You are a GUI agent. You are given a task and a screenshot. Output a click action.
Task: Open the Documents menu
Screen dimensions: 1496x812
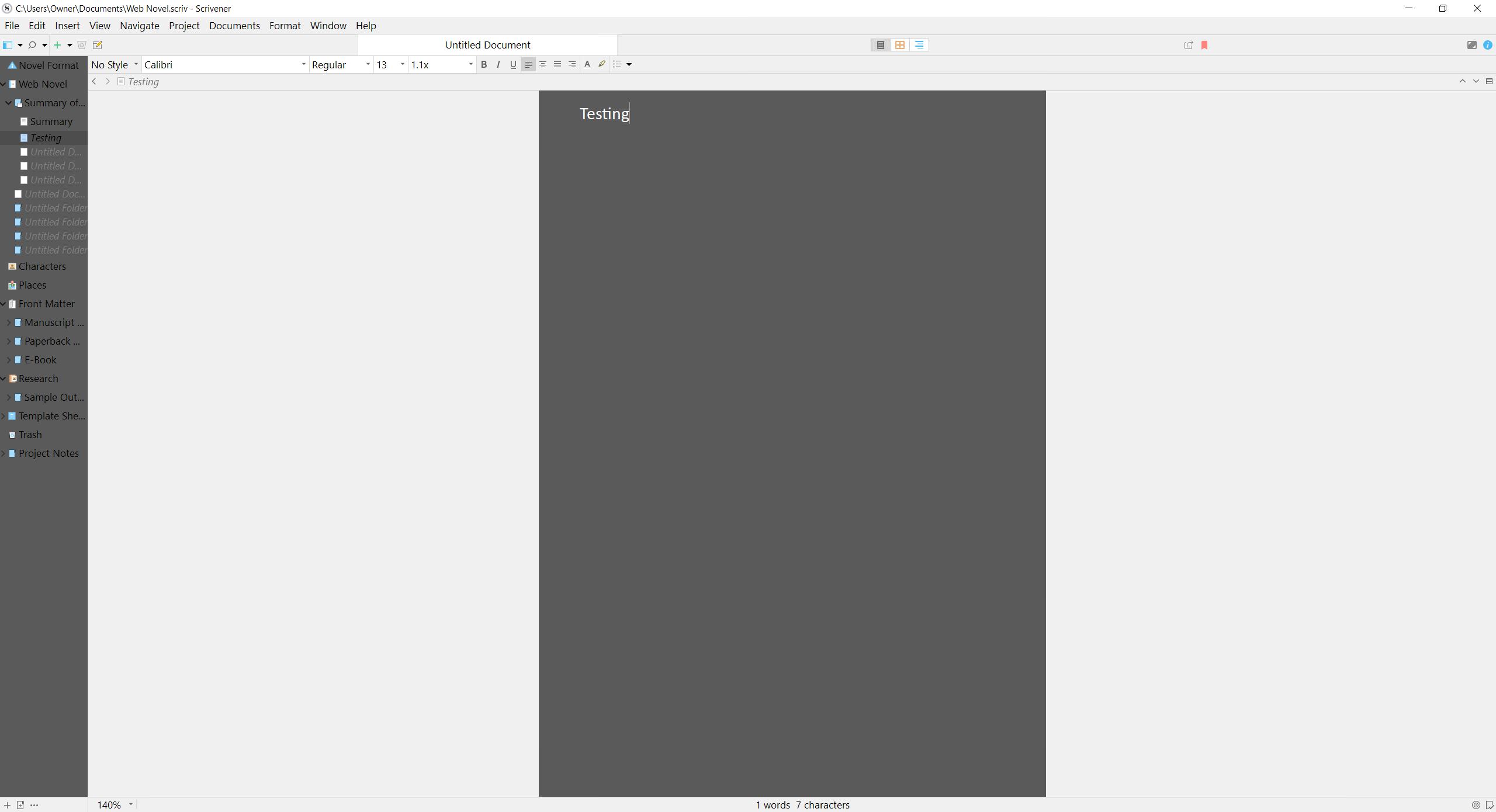pyautogui.click(x=234, y=26)
